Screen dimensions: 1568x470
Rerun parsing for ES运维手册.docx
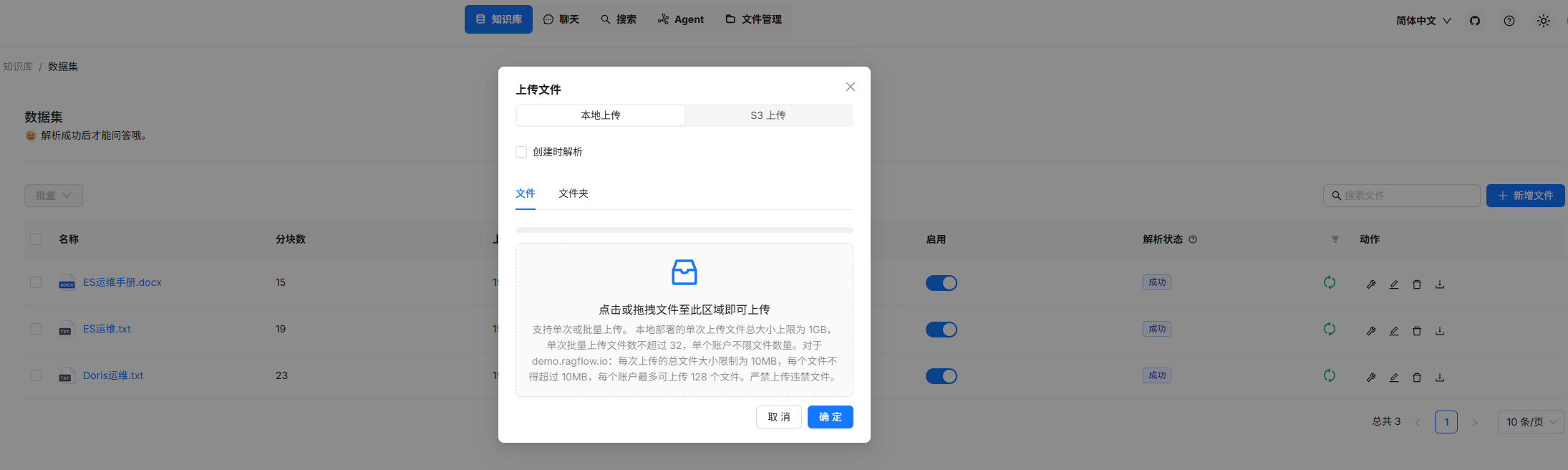[x=1330, y=282]
